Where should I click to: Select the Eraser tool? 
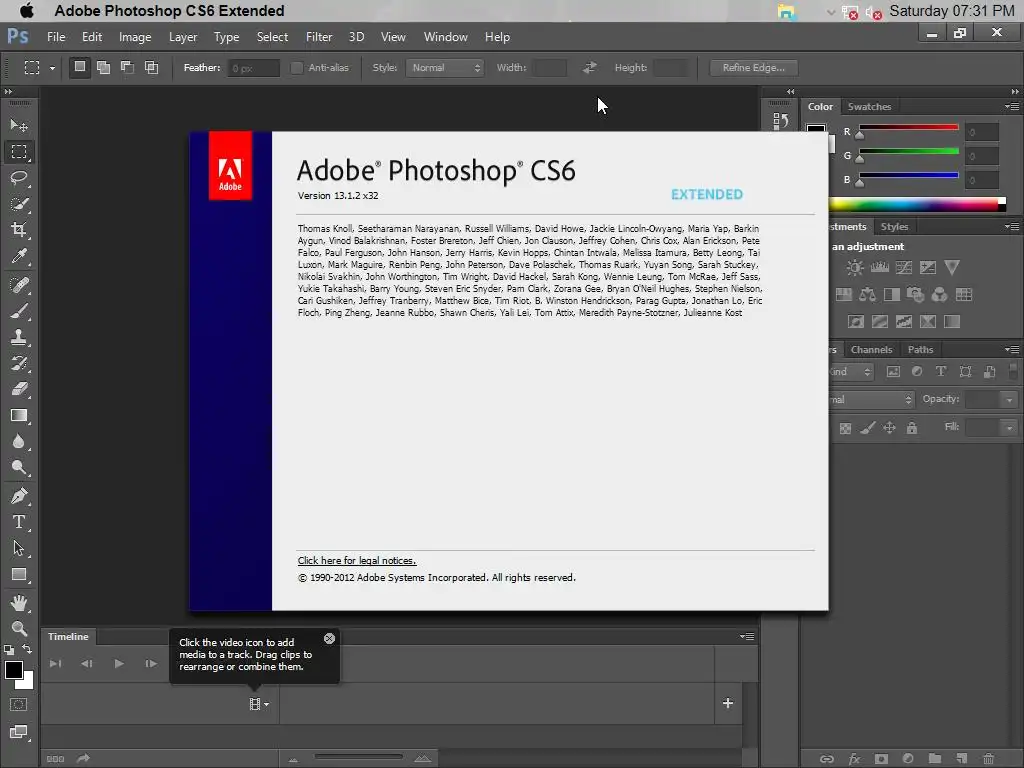click(19, 389)
